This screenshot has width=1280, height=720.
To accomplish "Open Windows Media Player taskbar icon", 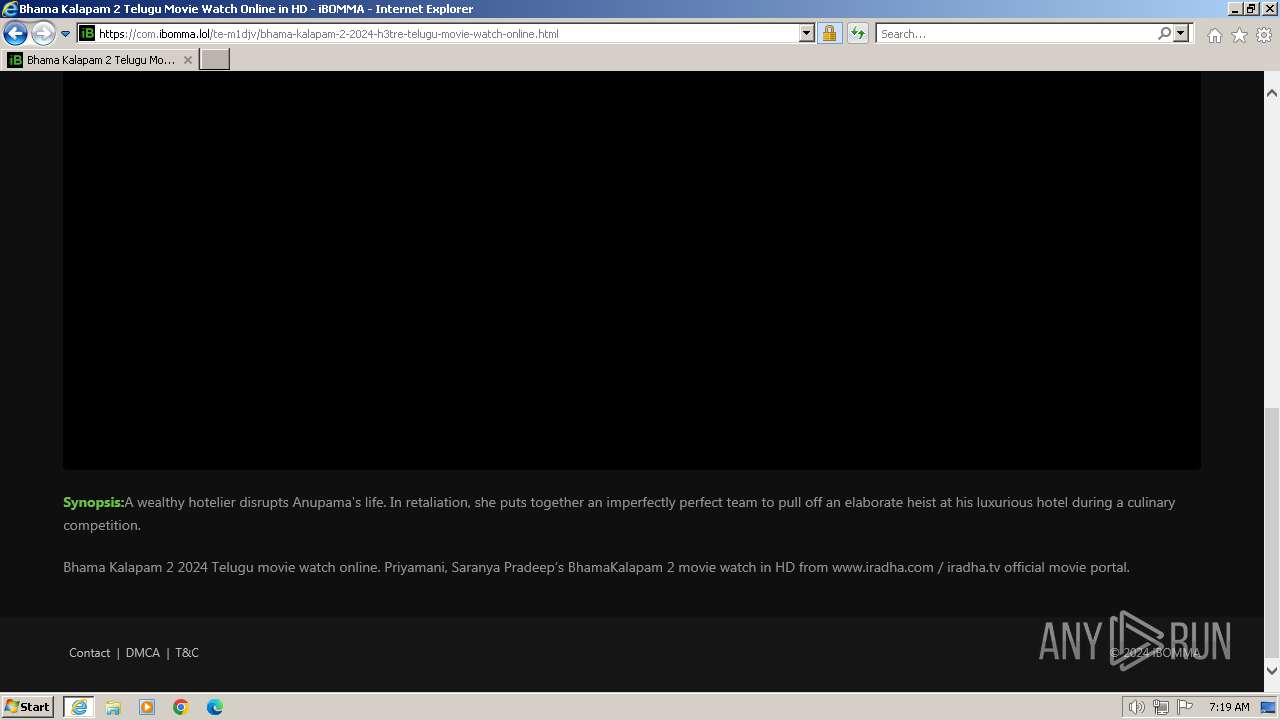I will pos(147,707).
